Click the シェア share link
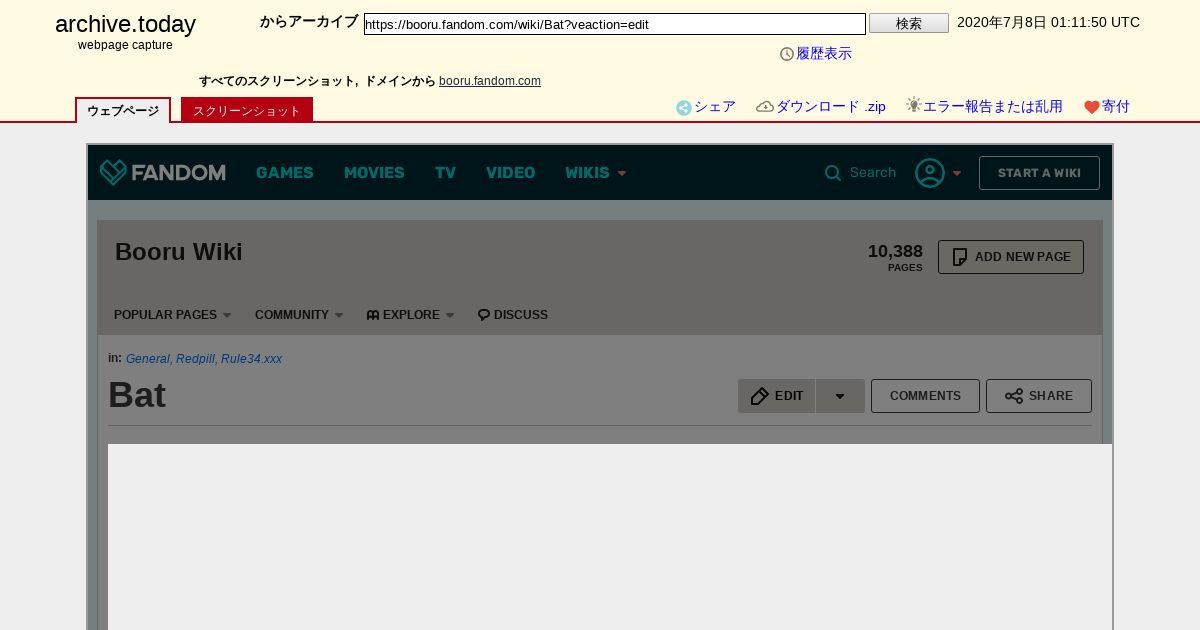The width and height of the screenshot is (1200, 630). coord(715,107)
